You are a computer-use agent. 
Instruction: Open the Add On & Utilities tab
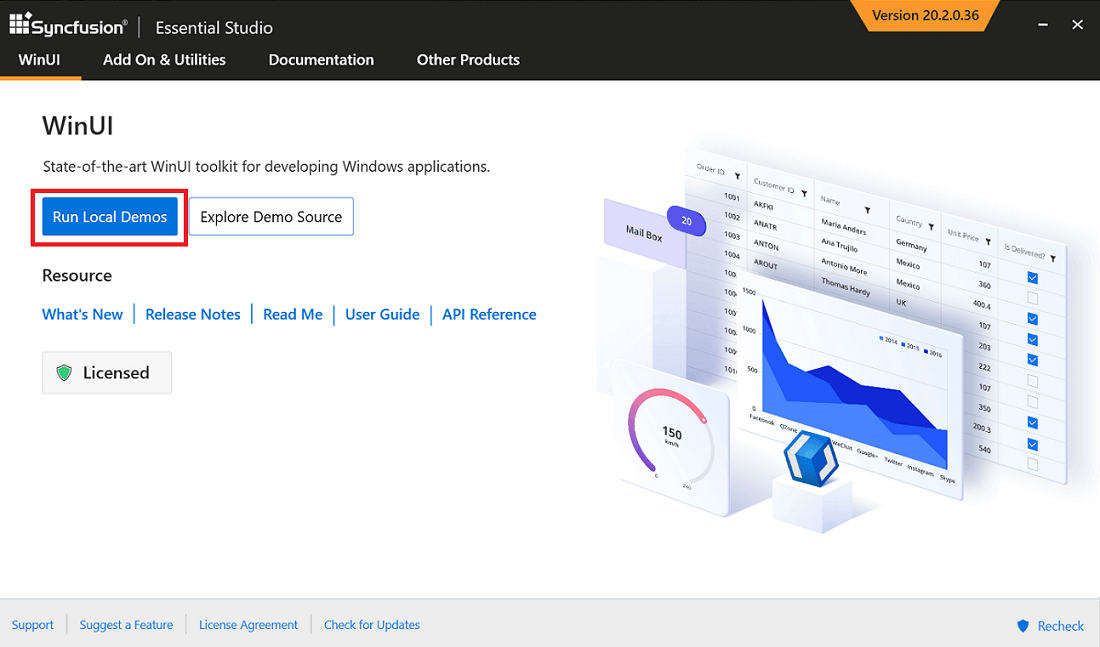164,60
